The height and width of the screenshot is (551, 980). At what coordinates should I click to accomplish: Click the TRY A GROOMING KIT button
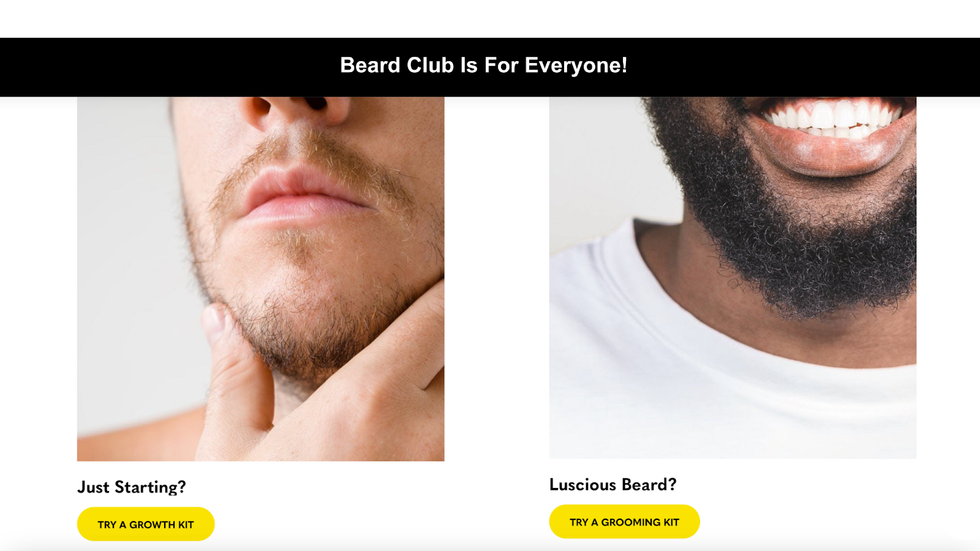[x=624, y=522]
